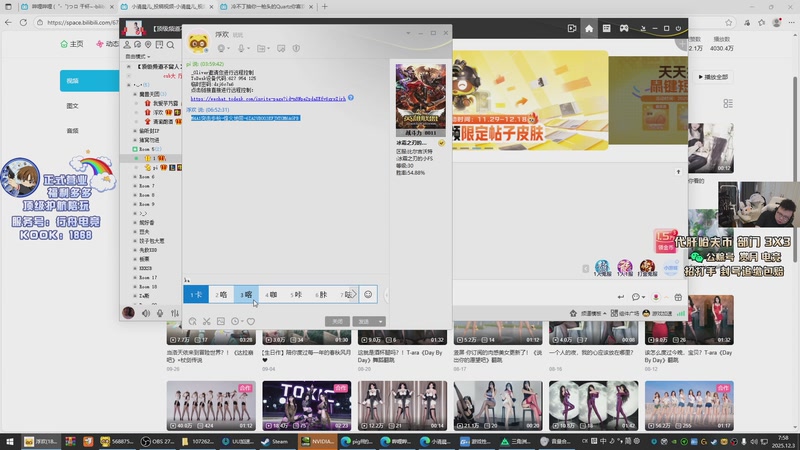
Task: Switch to the third browser tab
Action: coord(267,7)
